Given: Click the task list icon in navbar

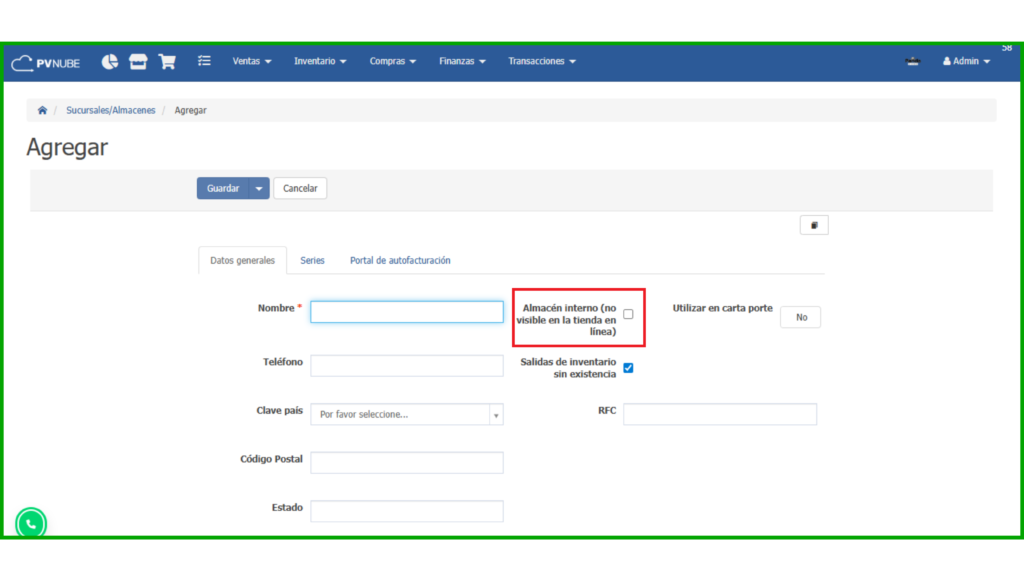Looking at the screenshot, I should point(204,61).
